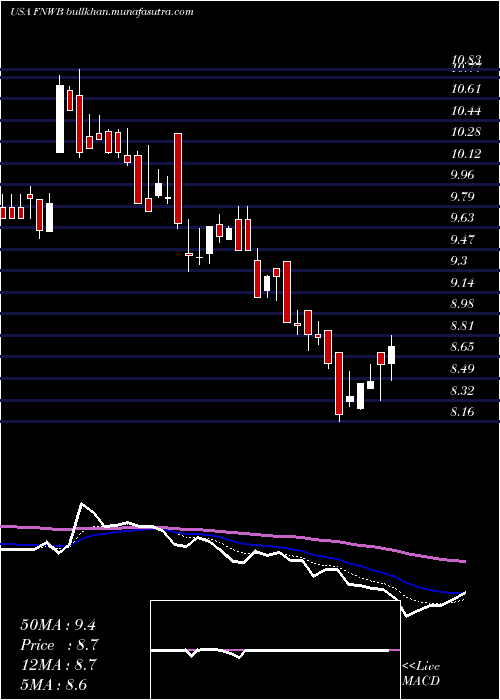The width and height of the screenshot is (500, 700).
Task: Click the 8.32 price axis label
Action: [x=462, y=391]
